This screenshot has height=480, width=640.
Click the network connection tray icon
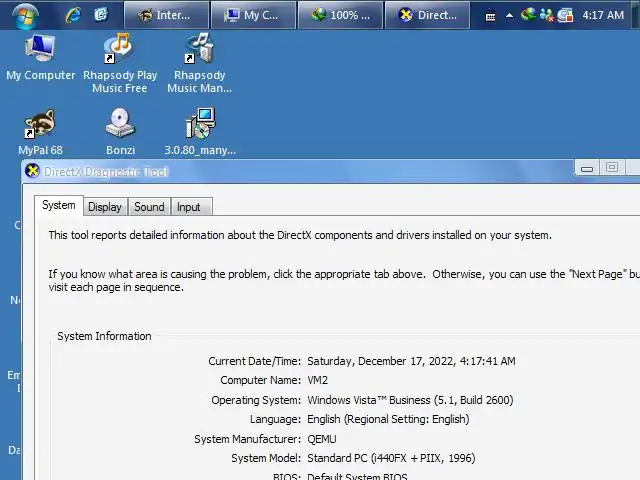546,15
